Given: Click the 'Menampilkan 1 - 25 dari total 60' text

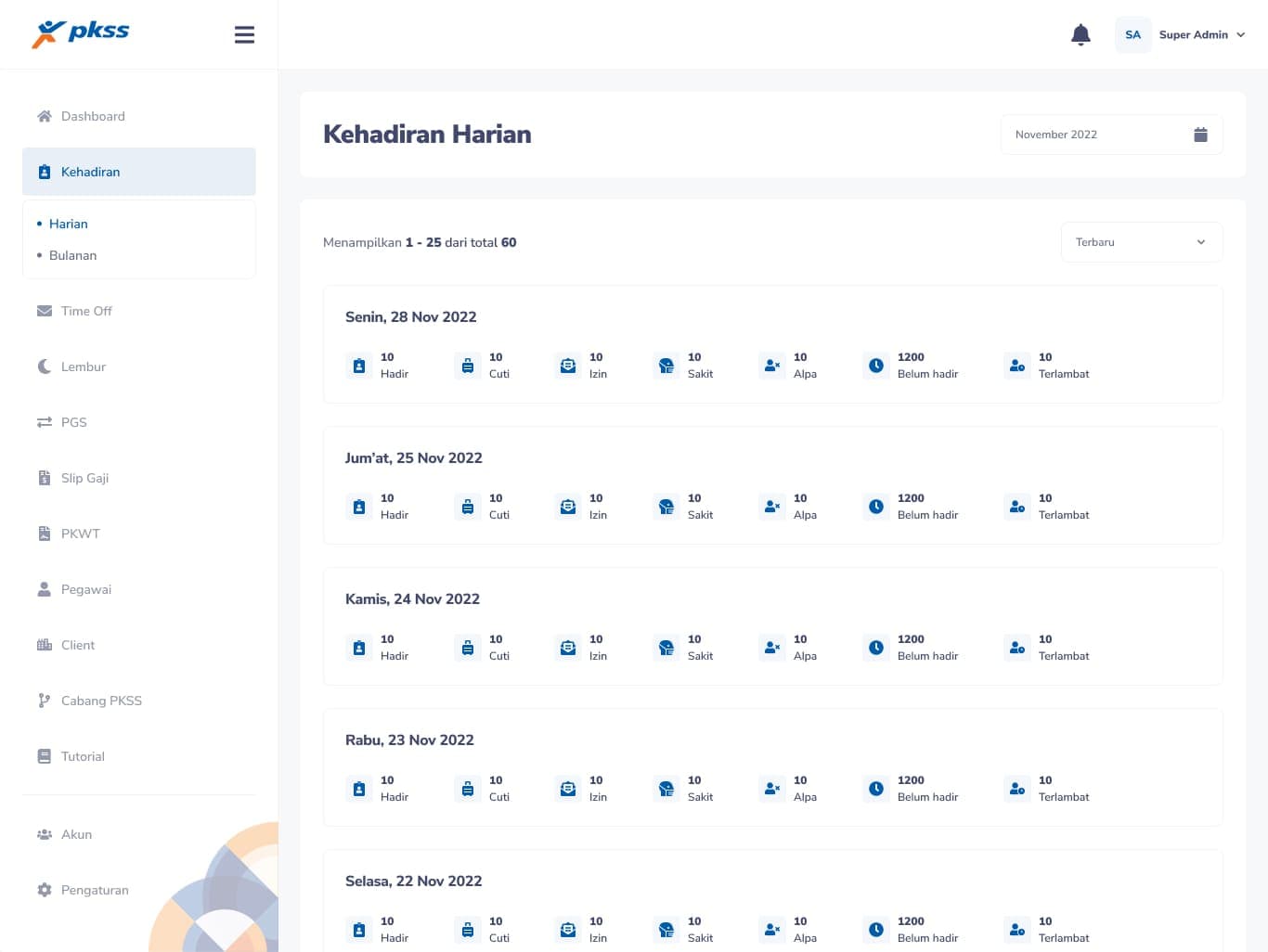Looking at the screenshot, I should click(x=420, y=242).
